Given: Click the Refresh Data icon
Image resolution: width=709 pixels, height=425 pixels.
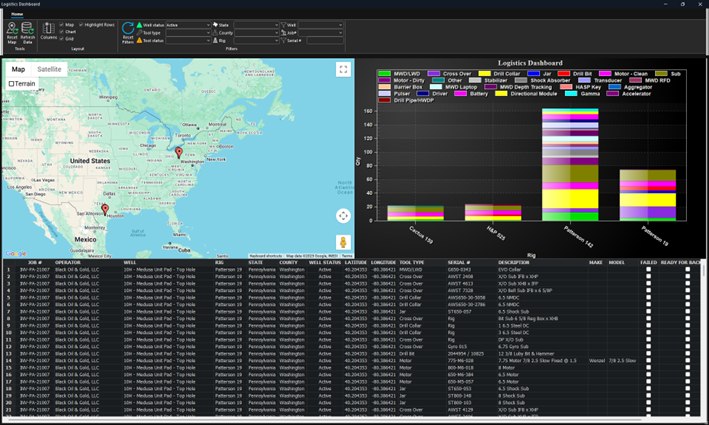Looking at the screenshot, I should [27, 29].
